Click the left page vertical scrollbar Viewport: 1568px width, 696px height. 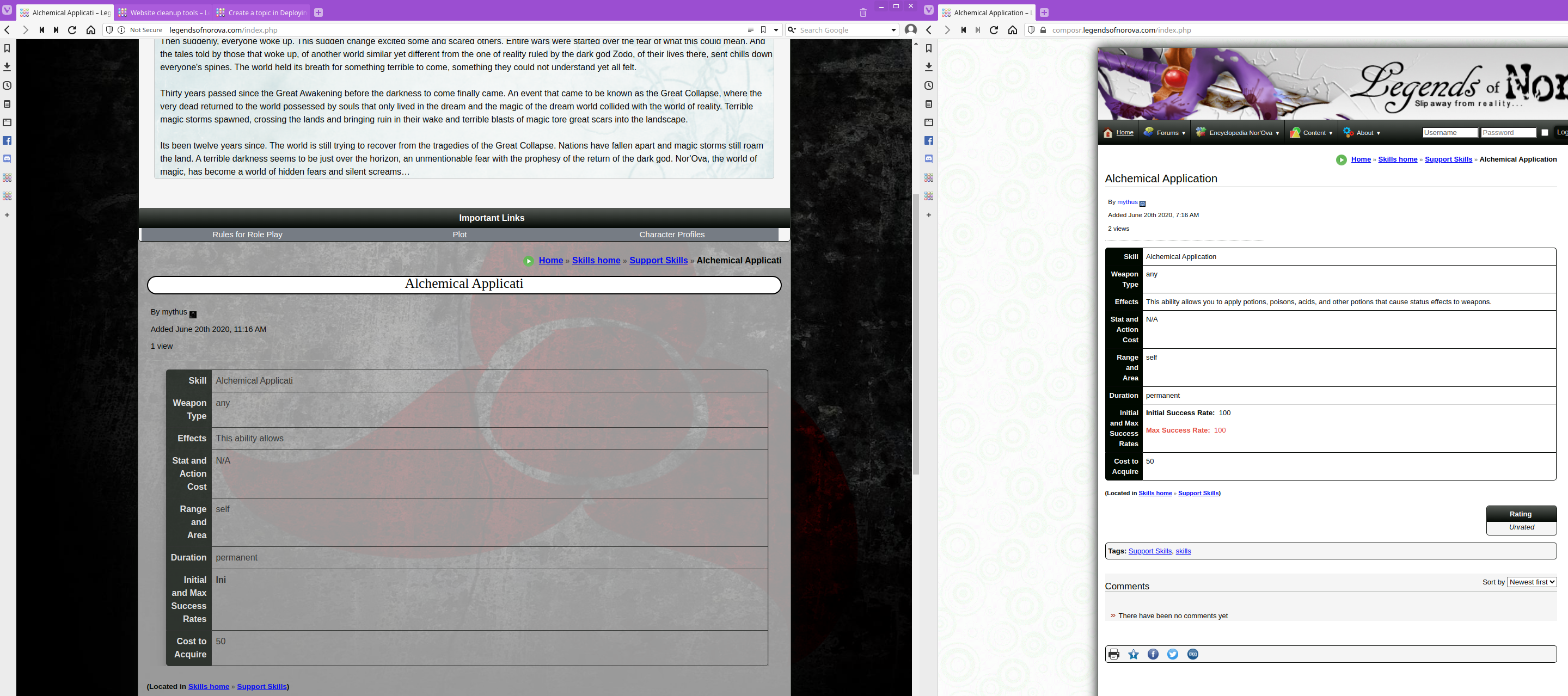point(915,334)
